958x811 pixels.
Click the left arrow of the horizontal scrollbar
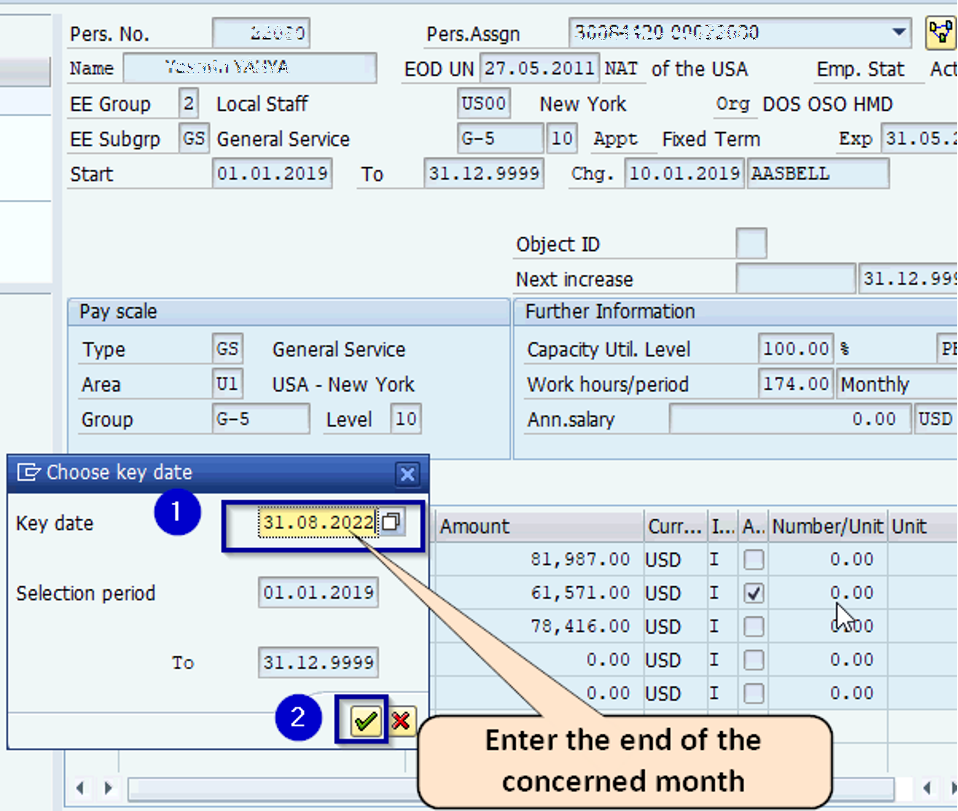(80, 787)
